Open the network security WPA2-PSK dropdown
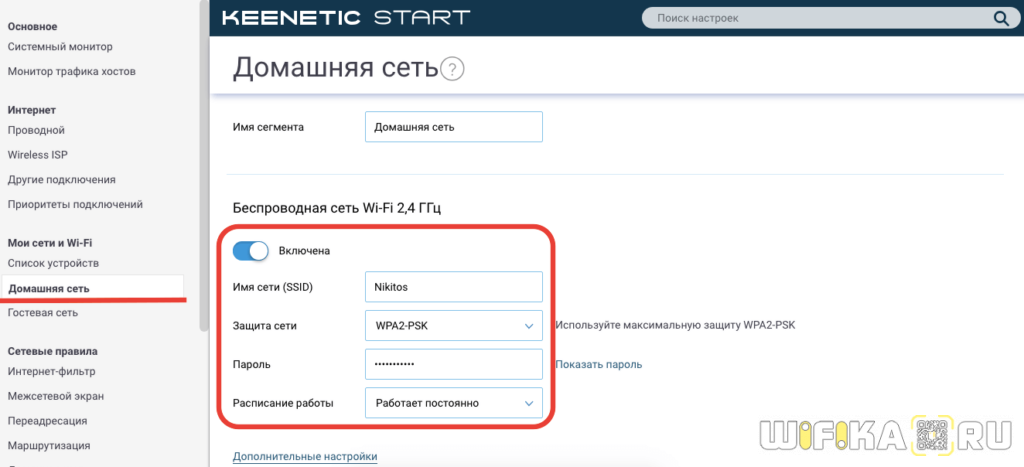Viewport: 1024px width, 467px height. coord(453,326)
